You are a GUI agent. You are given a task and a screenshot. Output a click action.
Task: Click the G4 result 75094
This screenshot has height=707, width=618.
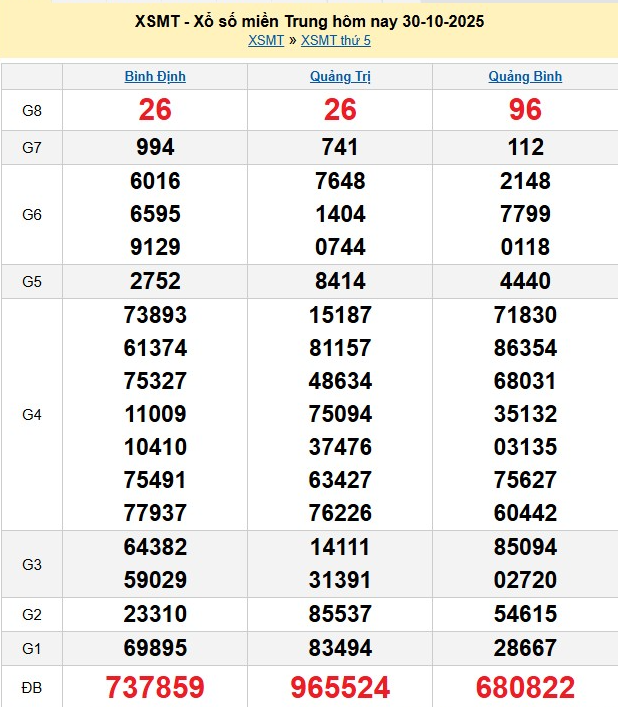click(x=340, y=414)
